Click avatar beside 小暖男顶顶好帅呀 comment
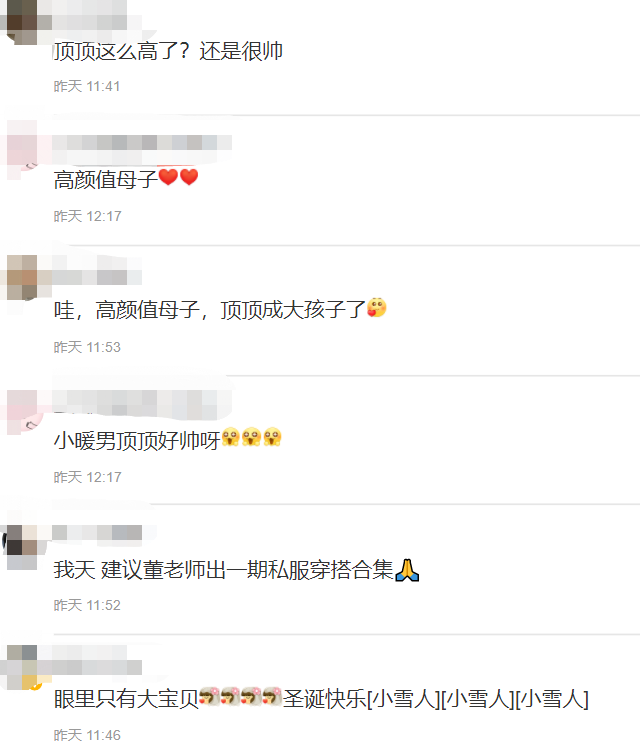This screenshot has width=640, height=756. 22,411
